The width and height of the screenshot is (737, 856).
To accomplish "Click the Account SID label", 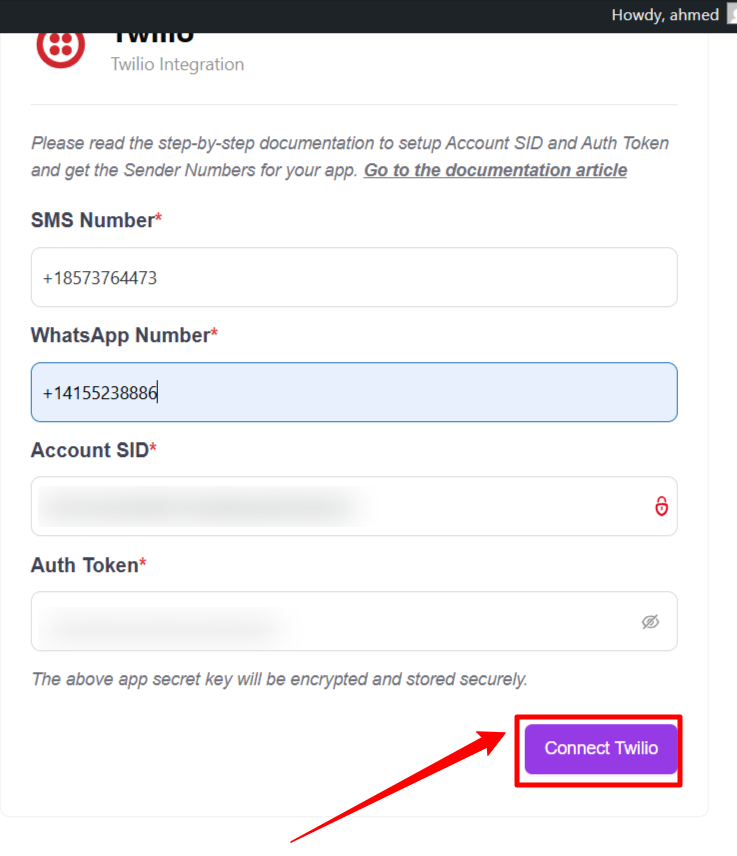I will coord(90,450).
